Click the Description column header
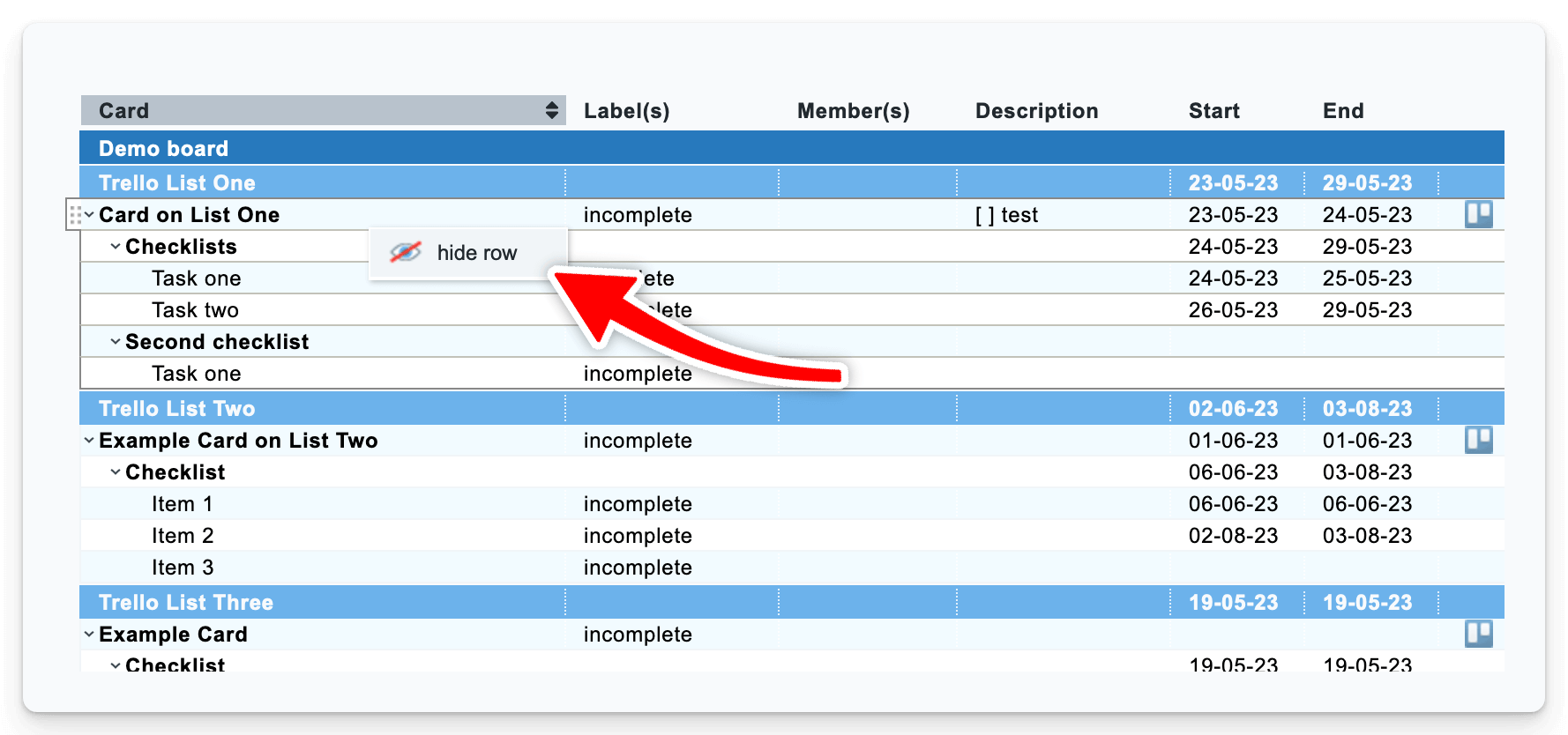 tap(1037, 111)
